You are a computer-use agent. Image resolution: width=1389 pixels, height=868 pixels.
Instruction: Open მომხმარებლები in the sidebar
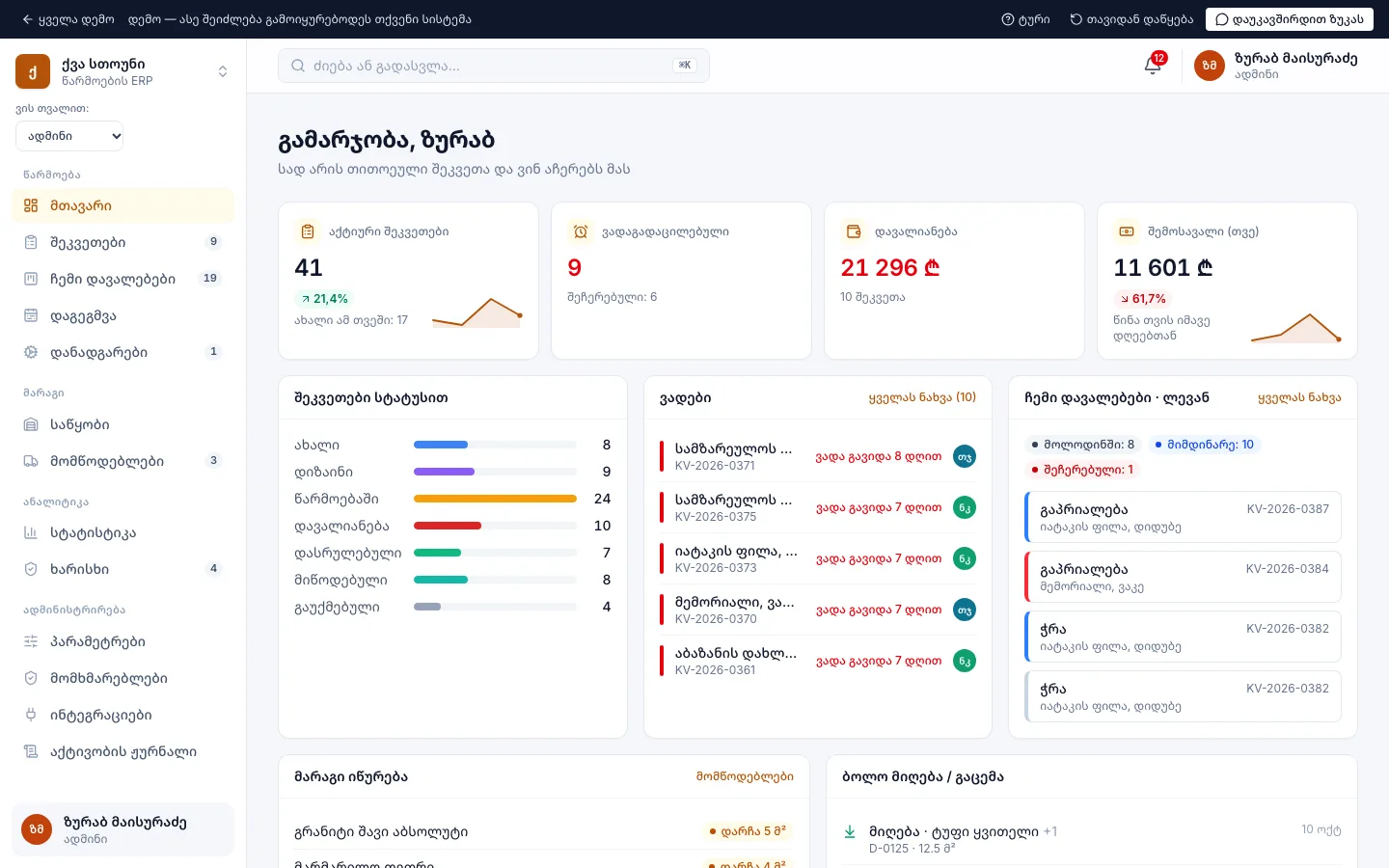pyautogui.click(x=123, y=678)
